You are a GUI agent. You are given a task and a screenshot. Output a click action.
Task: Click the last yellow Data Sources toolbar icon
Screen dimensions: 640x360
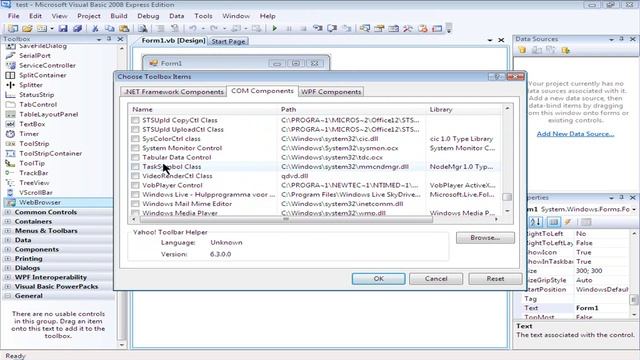(565, 50)
